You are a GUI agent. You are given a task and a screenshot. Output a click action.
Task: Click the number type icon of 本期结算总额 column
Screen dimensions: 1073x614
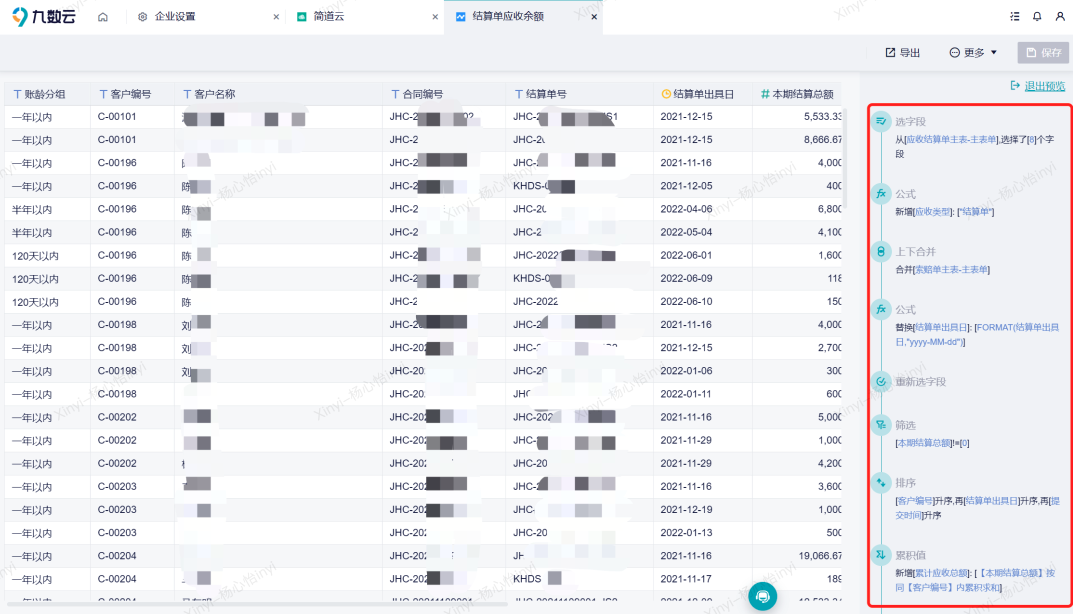coord(765,94)
